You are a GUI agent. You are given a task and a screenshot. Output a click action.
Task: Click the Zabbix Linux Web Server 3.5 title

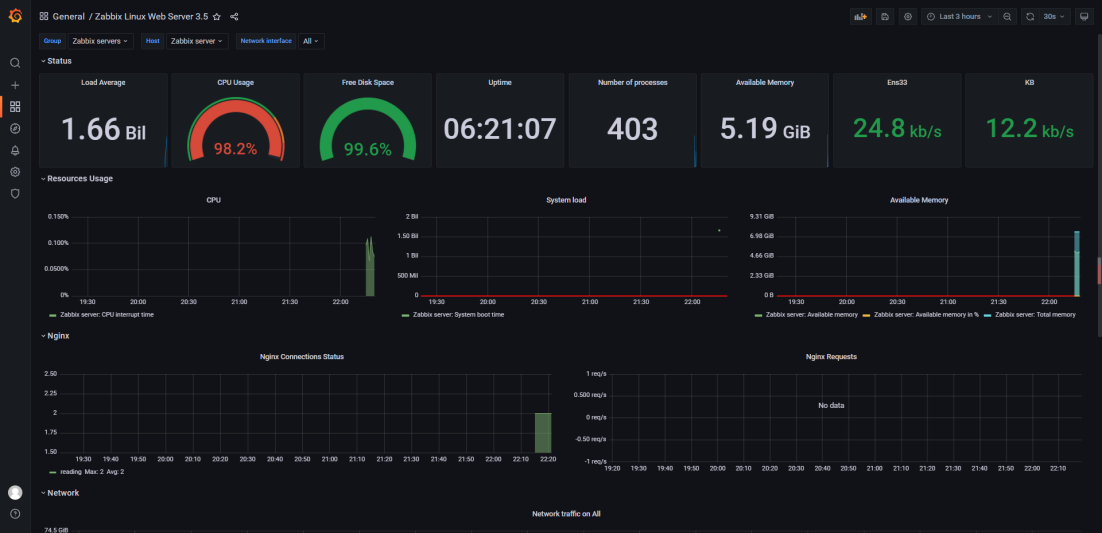[x=151, y=16]
